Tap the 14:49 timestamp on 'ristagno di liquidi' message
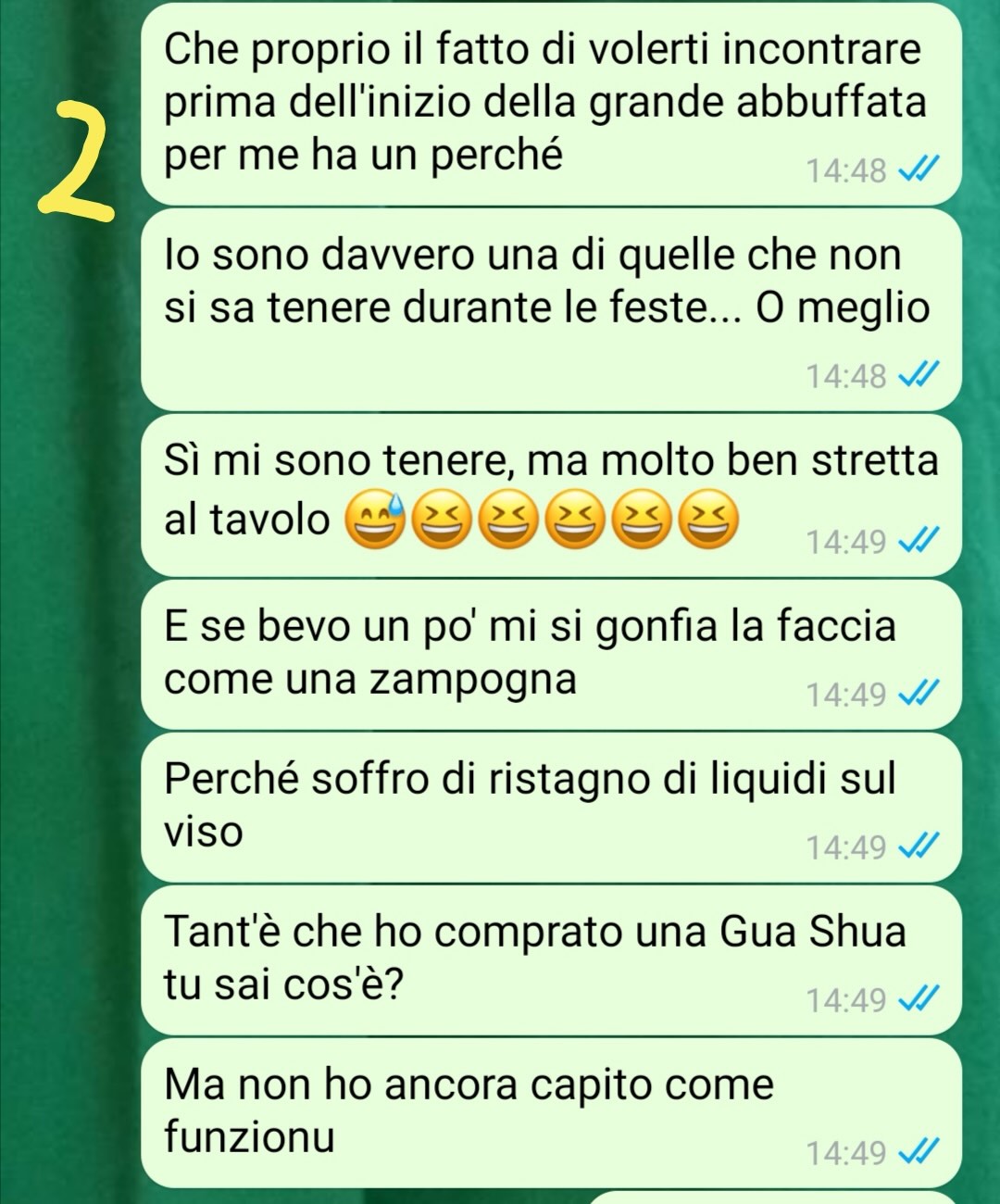The image size is (1000, 1204). click(846, 847)
